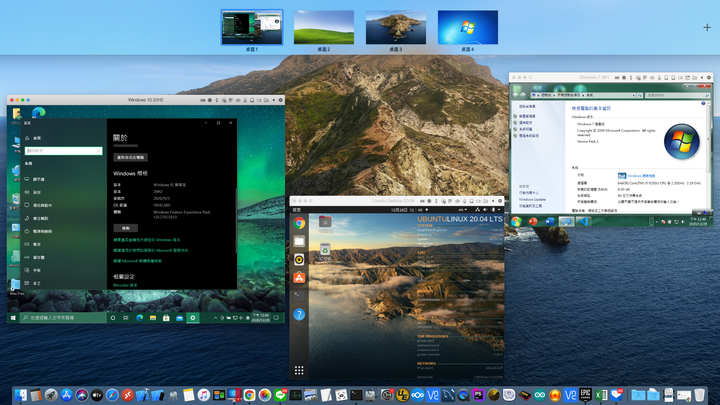Open Mail on the Windows 10 taskbar

(180, 318)
